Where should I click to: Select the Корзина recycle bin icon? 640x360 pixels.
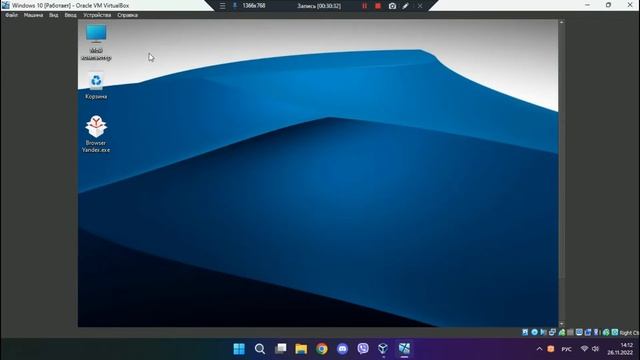click(x=96, y=86)
